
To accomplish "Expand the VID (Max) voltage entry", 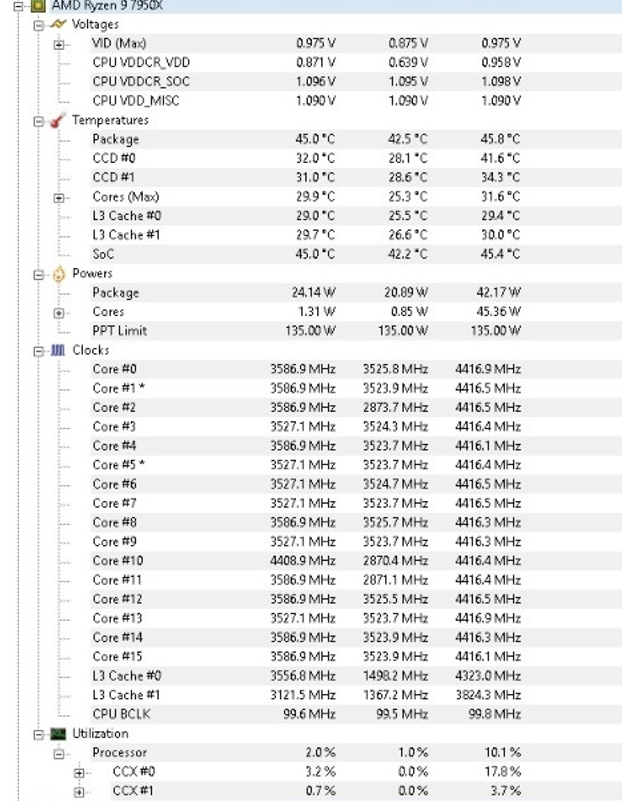I will (59, 44).
